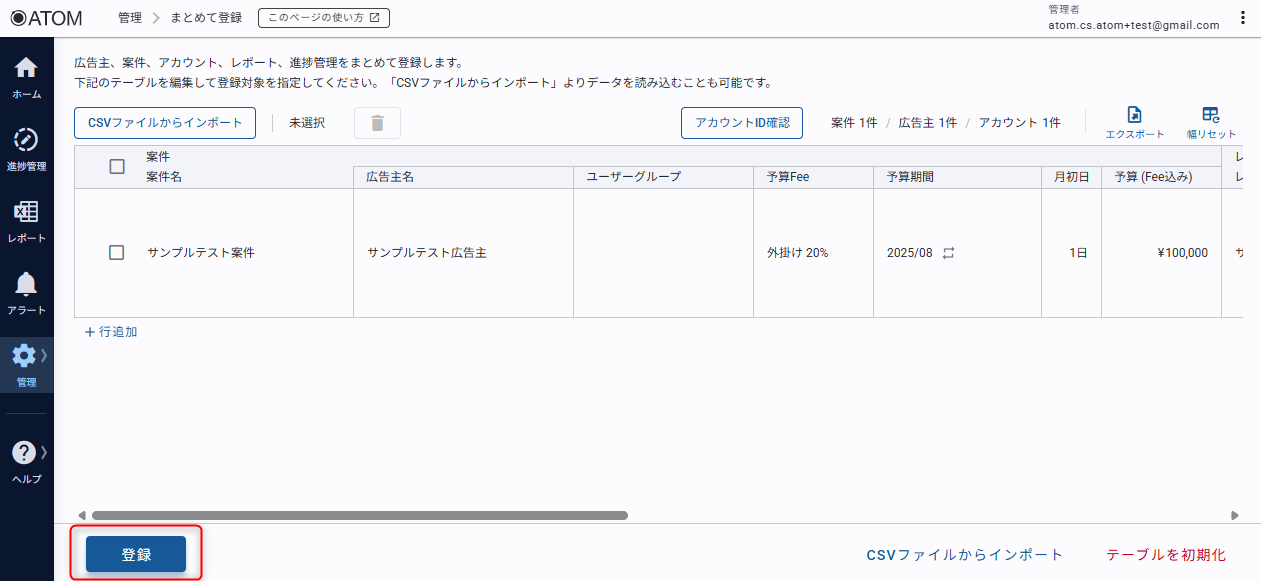This screenshot has width=1261, height=581.
Task: Add a row with ＋行追加
Action: [x=111, y=332]
